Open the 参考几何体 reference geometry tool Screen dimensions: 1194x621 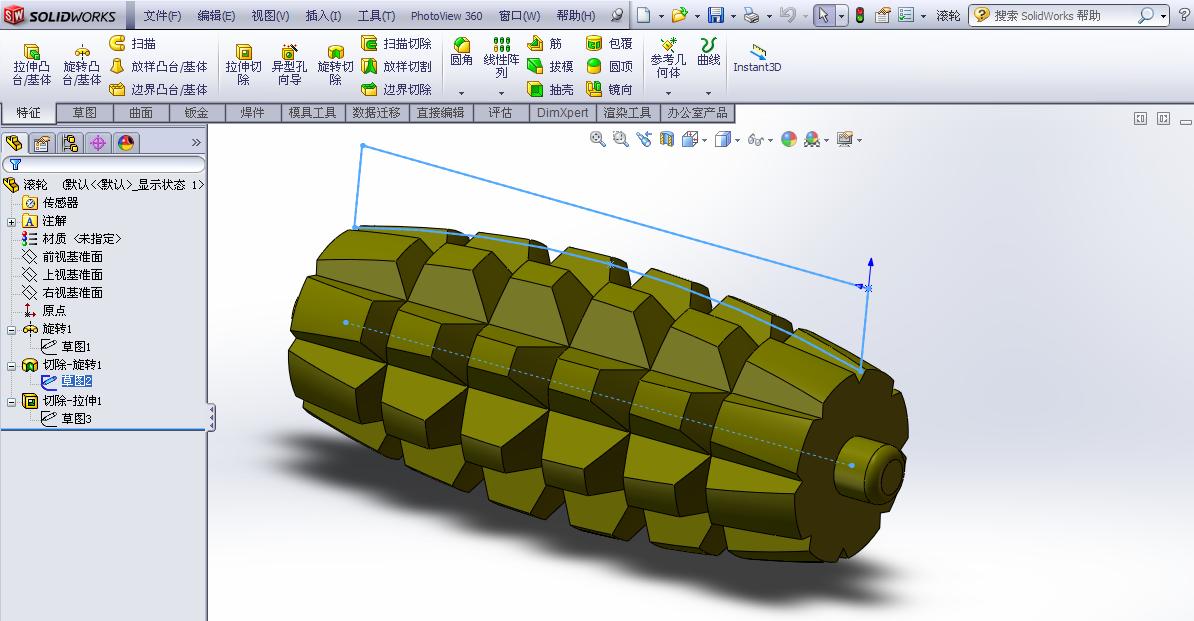click(x=668, y=58)
